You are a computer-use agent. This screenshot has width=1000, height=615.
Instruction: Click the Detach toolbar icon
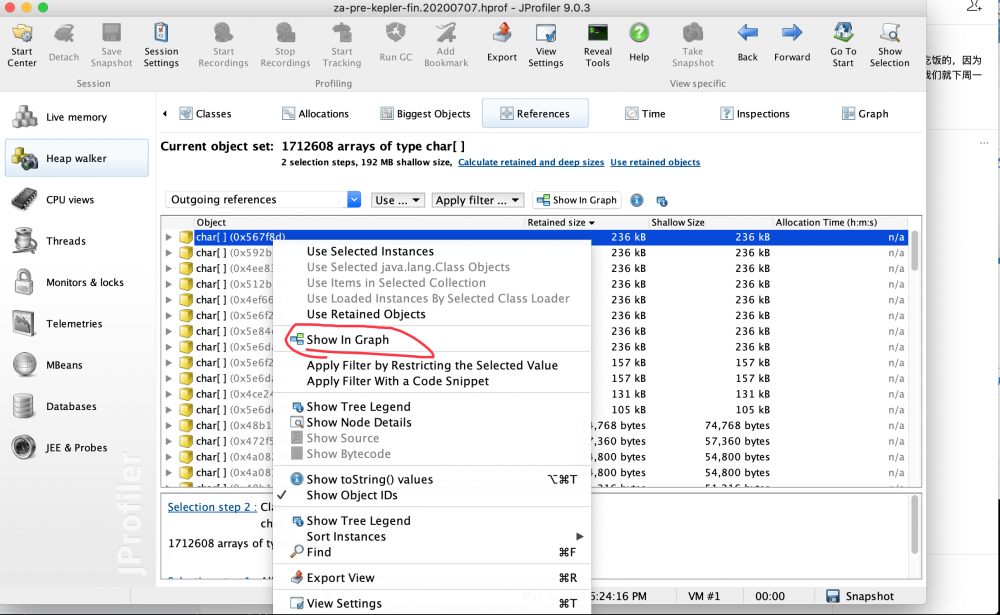tap(64, 45)
